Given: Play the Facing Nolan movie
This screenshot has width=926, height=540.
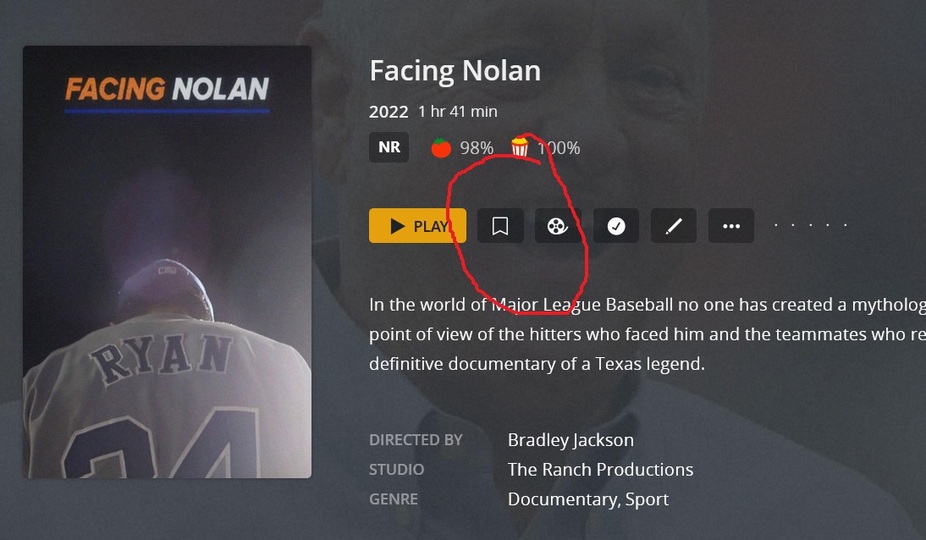Looking at the screenshot, I should (418, 226).
